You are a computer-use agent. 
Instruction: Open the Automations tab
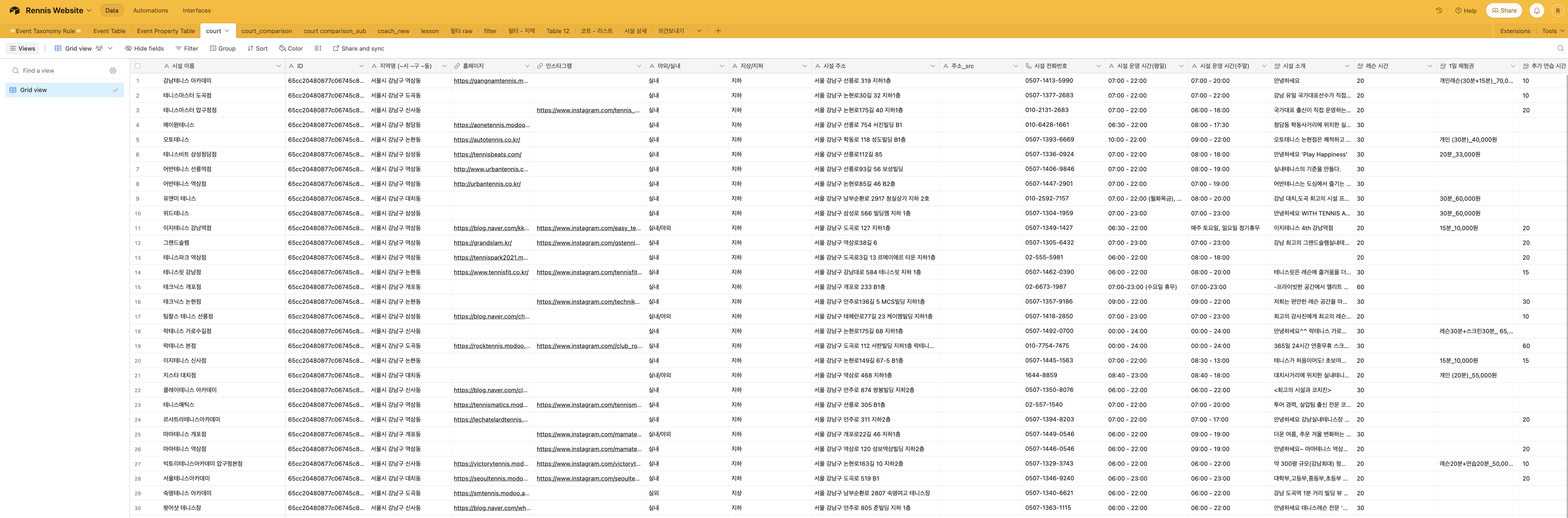click(x=150, y=10)
